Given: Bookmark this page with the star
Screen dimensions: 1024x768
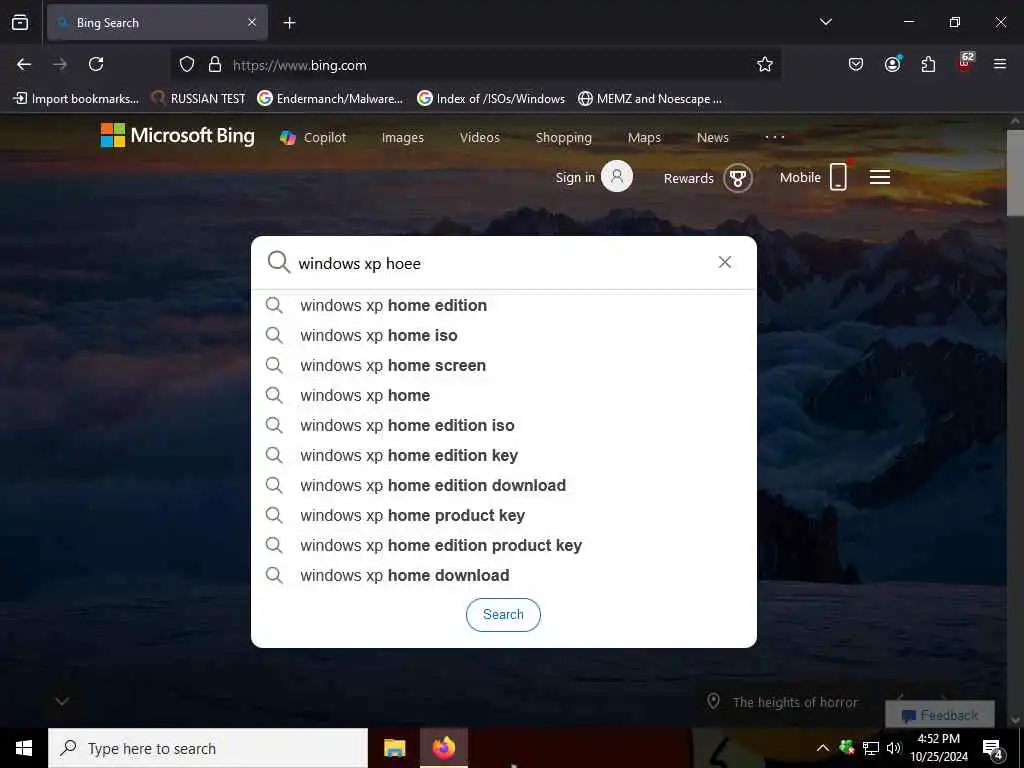Looking at the screenshot, I should [765, 64].
